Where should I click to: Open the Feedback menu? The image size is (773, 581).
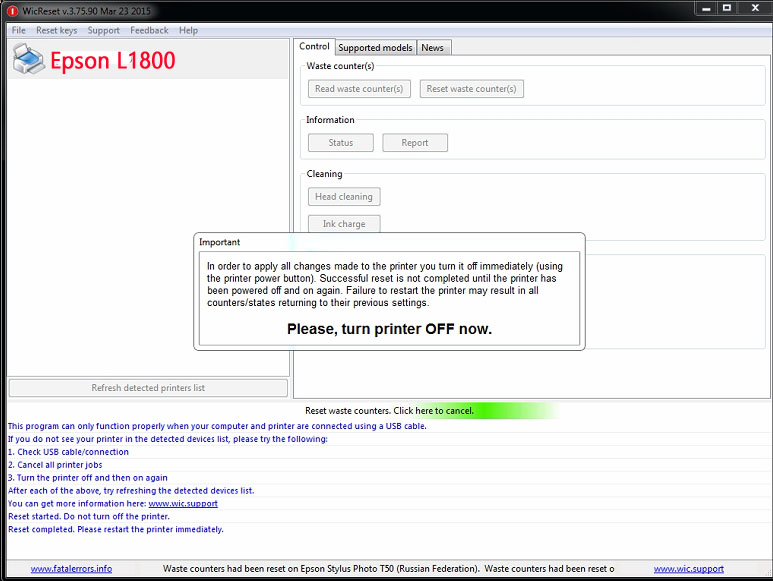(149, 31)
